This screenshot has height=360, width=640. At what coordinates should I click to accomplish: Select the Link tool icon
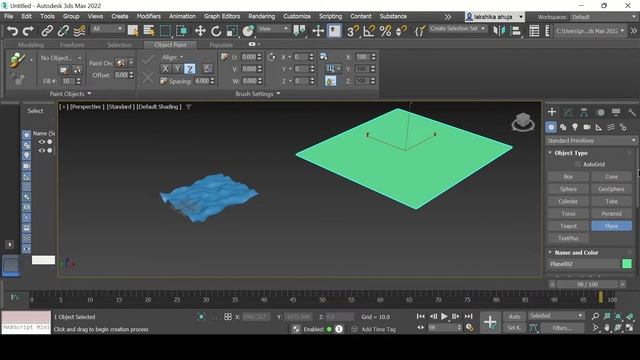47,31
